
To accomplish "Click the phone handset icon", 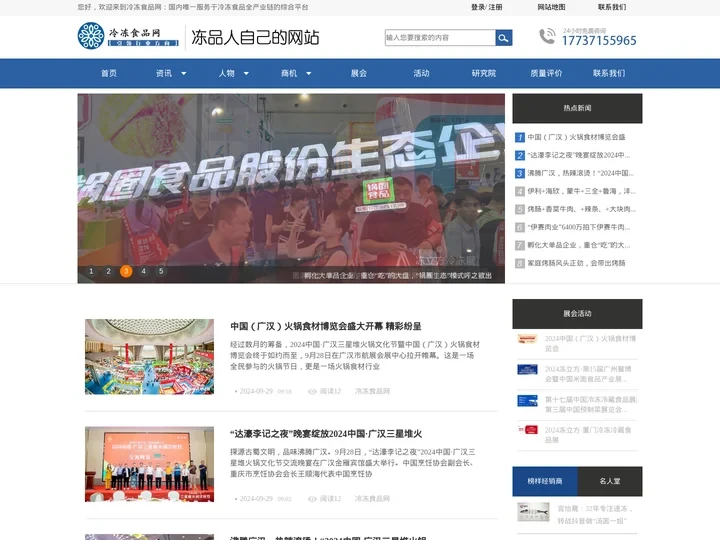I will coord(547,36).
